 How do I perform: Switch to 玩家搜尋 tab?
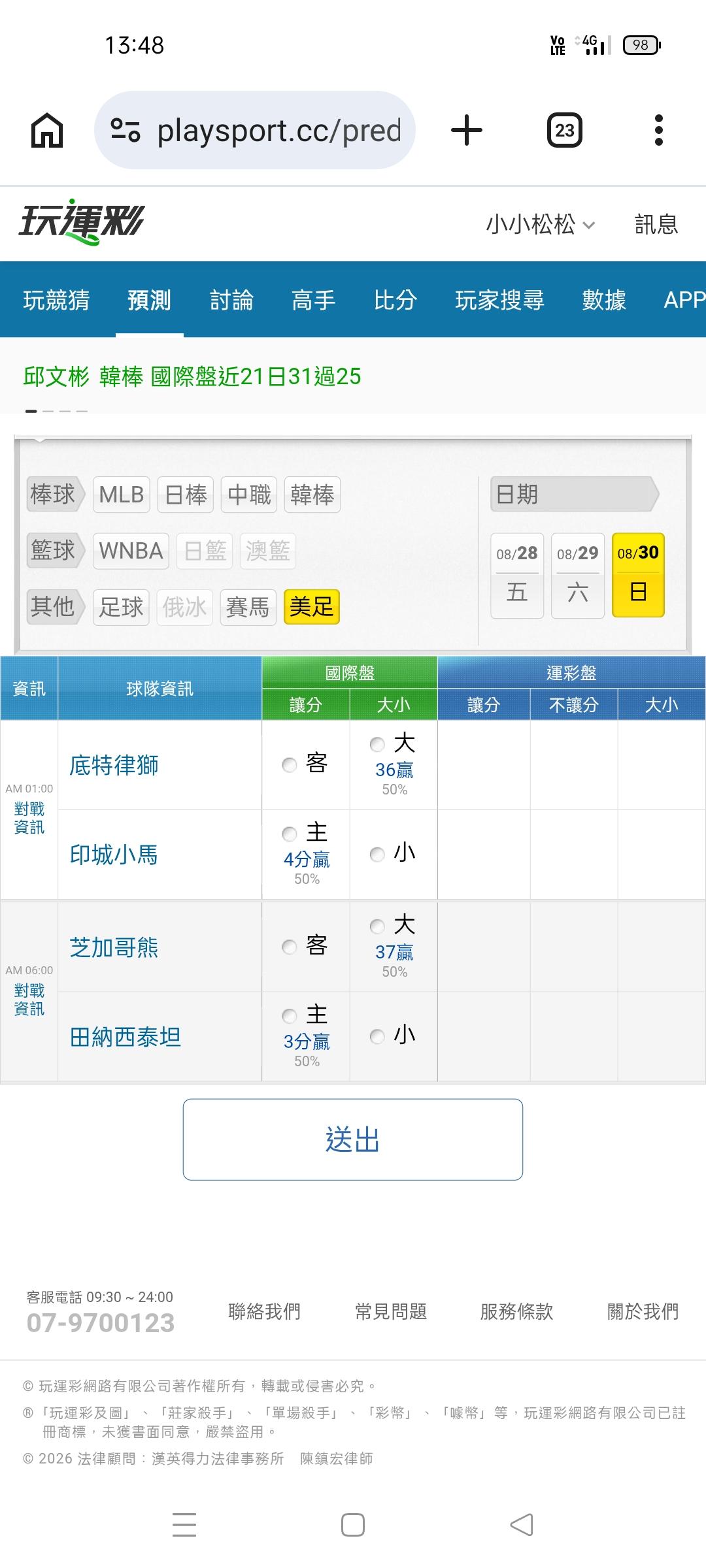[x=499, y=300]
